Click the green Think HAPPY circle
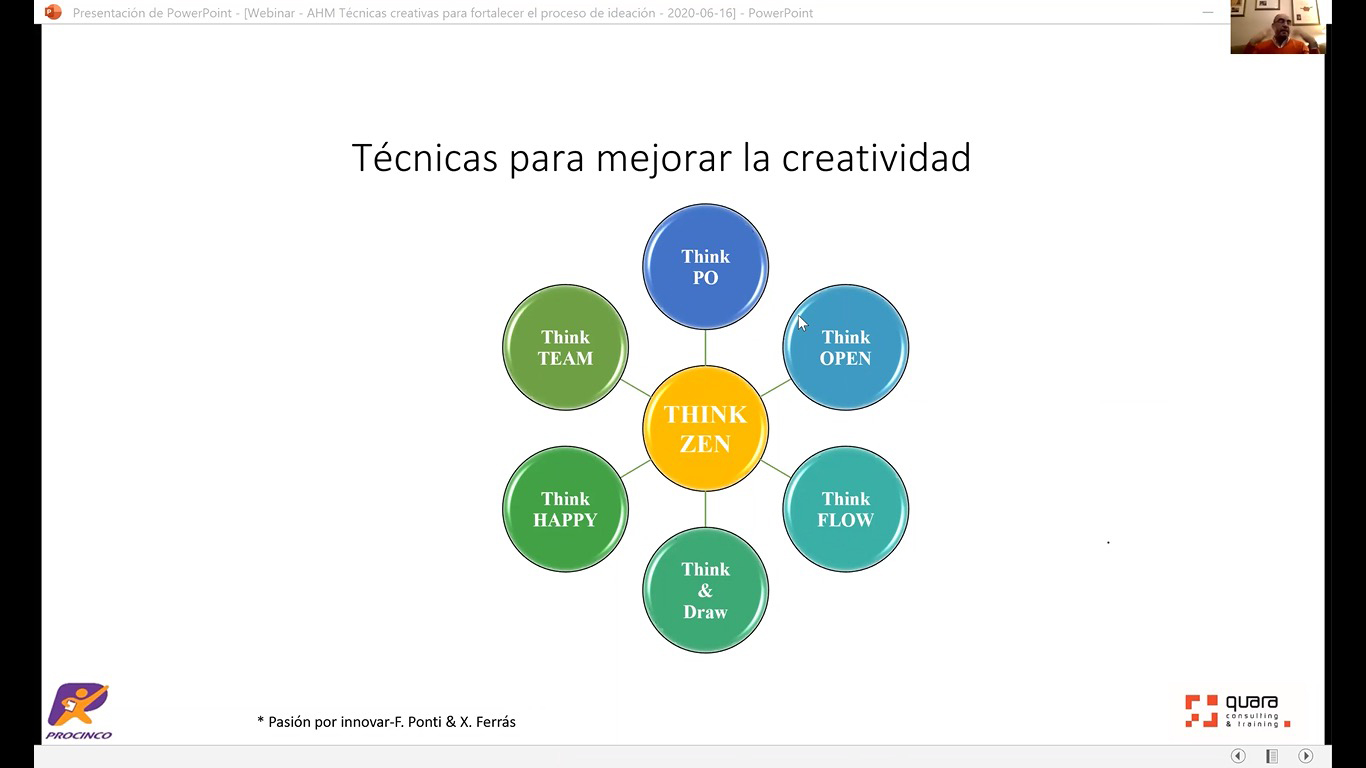1366x768 pixels. pos(565,509)
